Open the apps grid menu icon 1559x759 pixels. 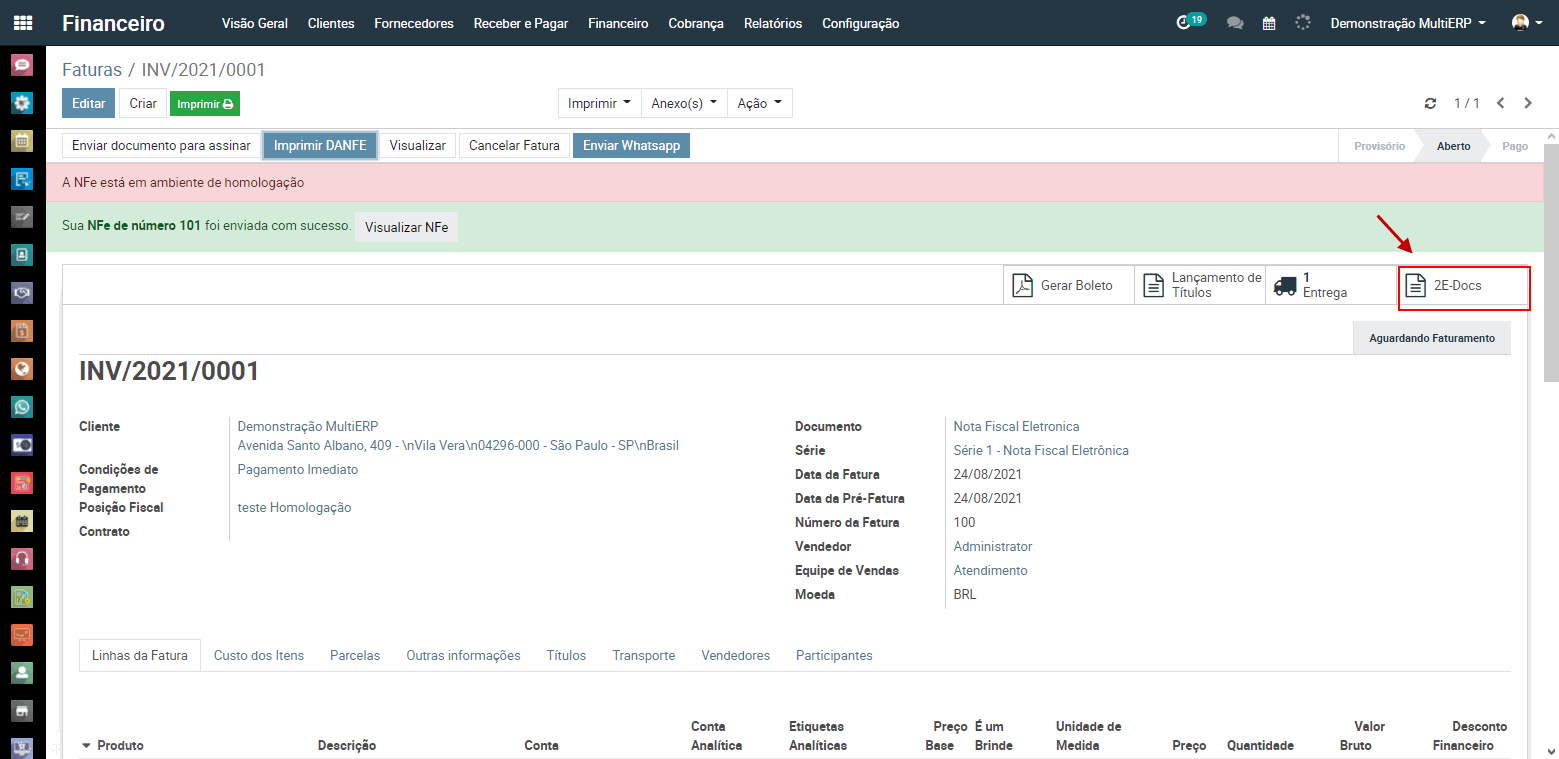pos(22,23)
